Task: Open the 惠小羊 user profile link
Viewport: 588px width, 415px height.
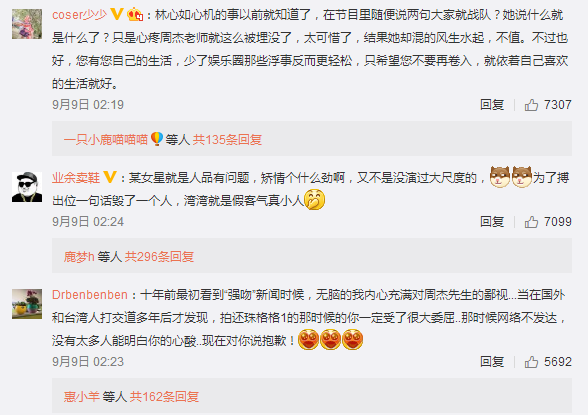Action: 81,397
